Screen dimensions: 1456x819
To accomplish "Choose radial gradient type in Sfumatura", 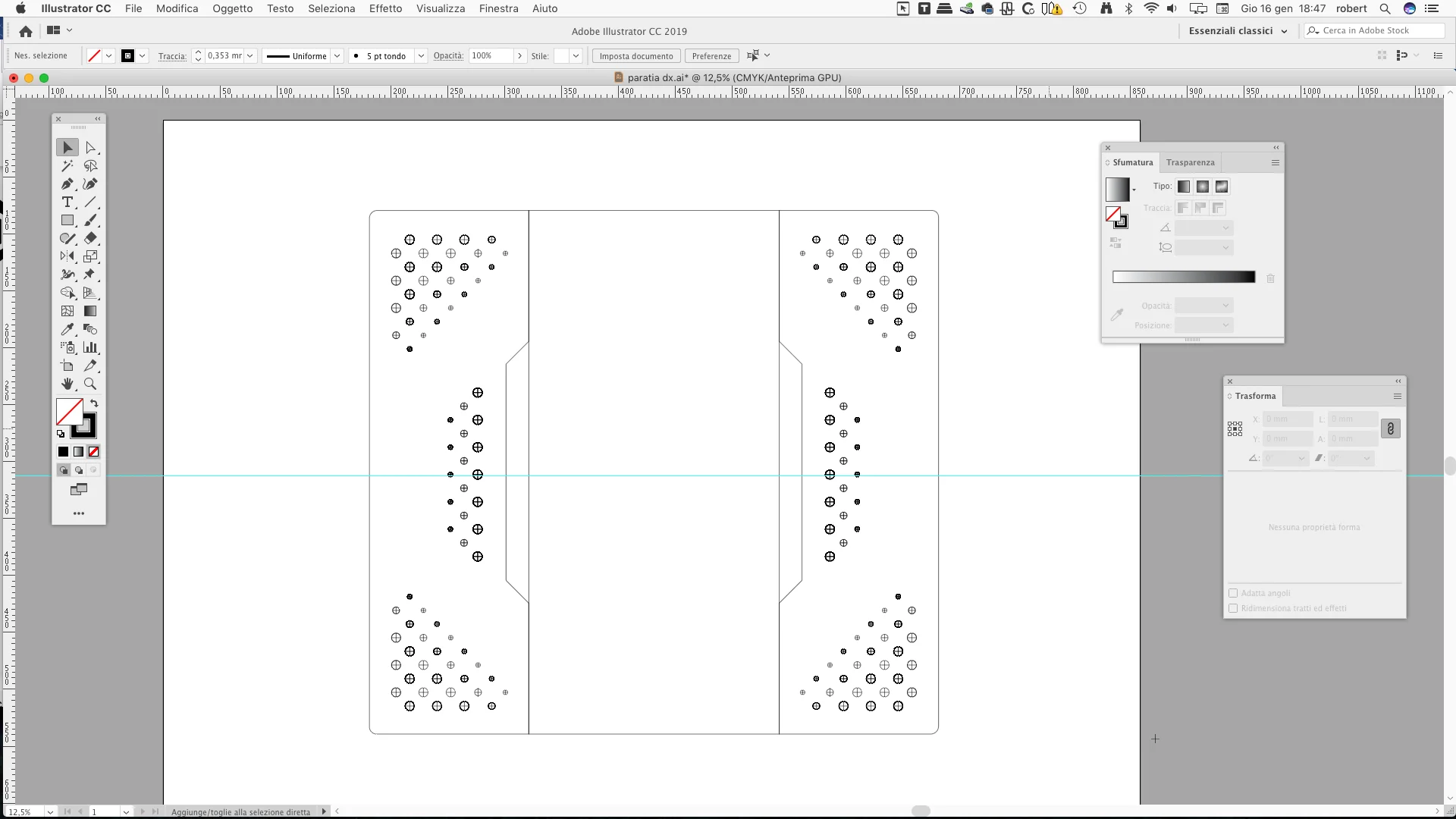I will pyautogui.click(x=1203, y=187).
